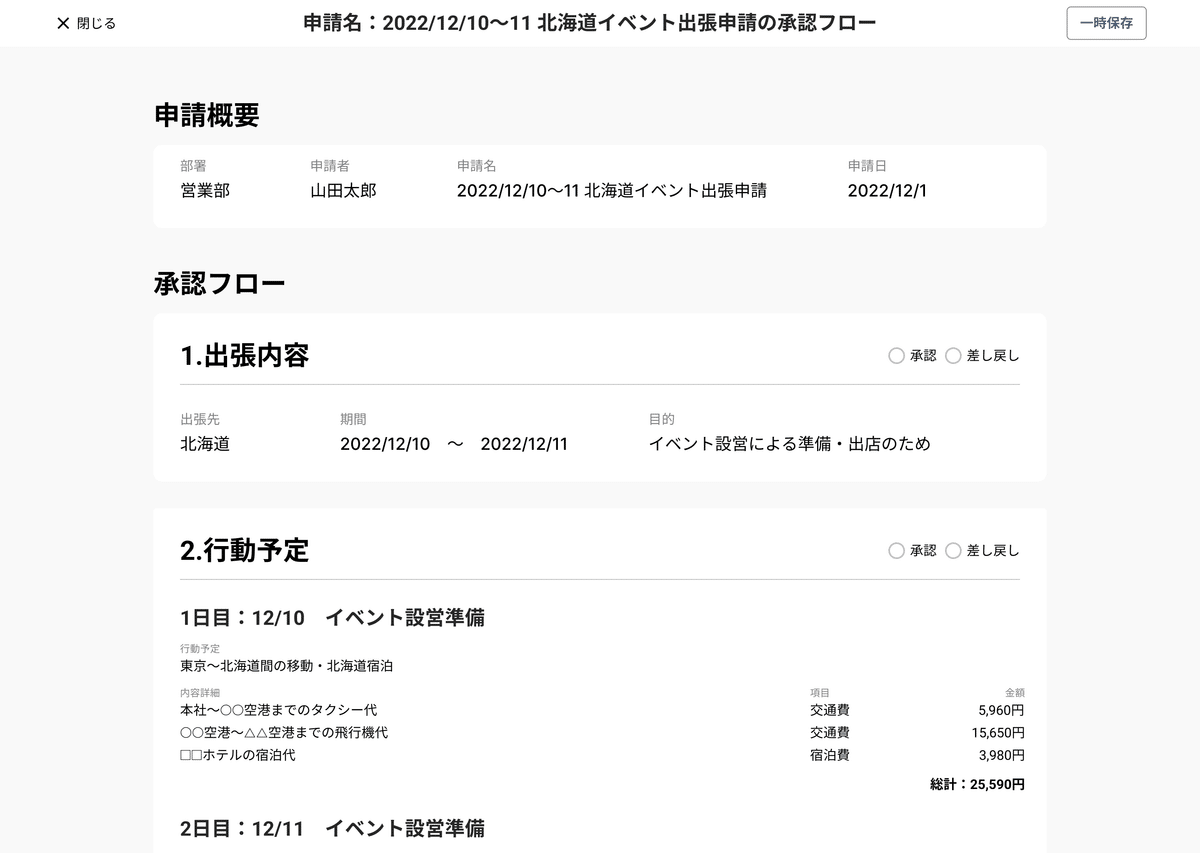Click the trip end date 2022/12/11
The height and width of the screenshot is (853, 1200).
(524, 443)
